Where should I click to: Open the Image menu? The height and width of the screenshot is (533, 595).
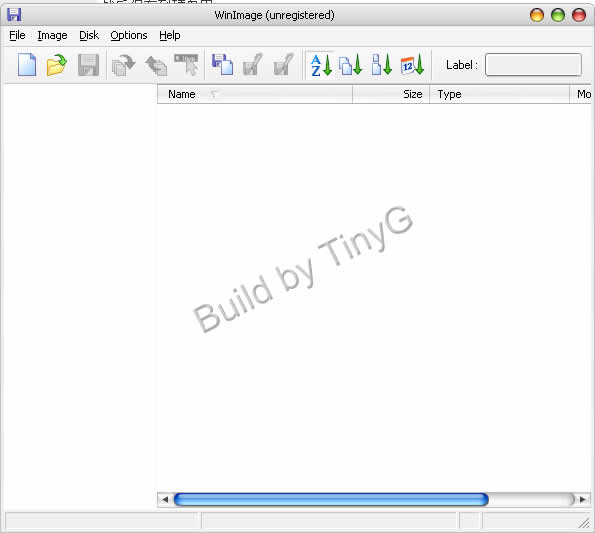[52, 35]
